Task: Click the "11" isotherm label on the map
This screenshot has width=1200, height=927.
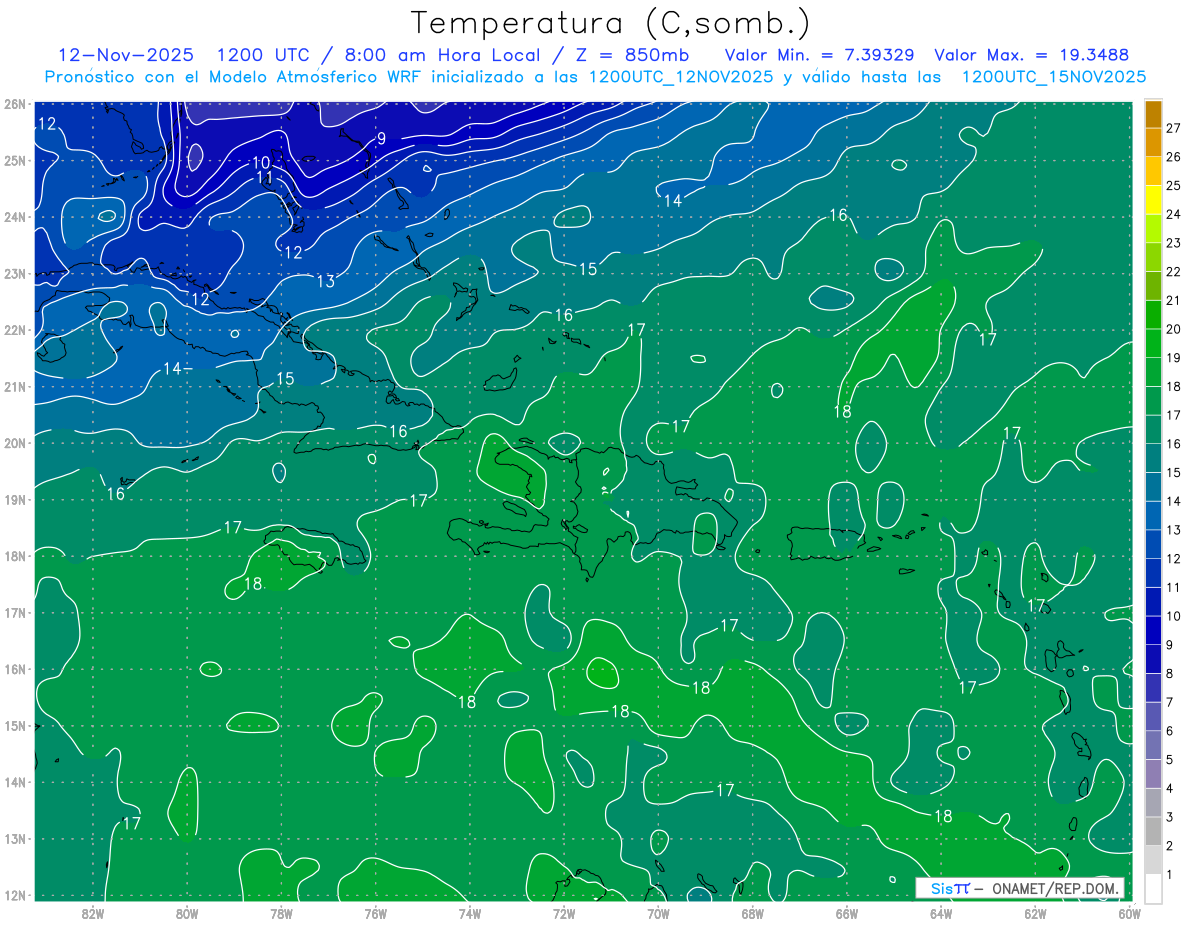Action: [x=265, y=178]
